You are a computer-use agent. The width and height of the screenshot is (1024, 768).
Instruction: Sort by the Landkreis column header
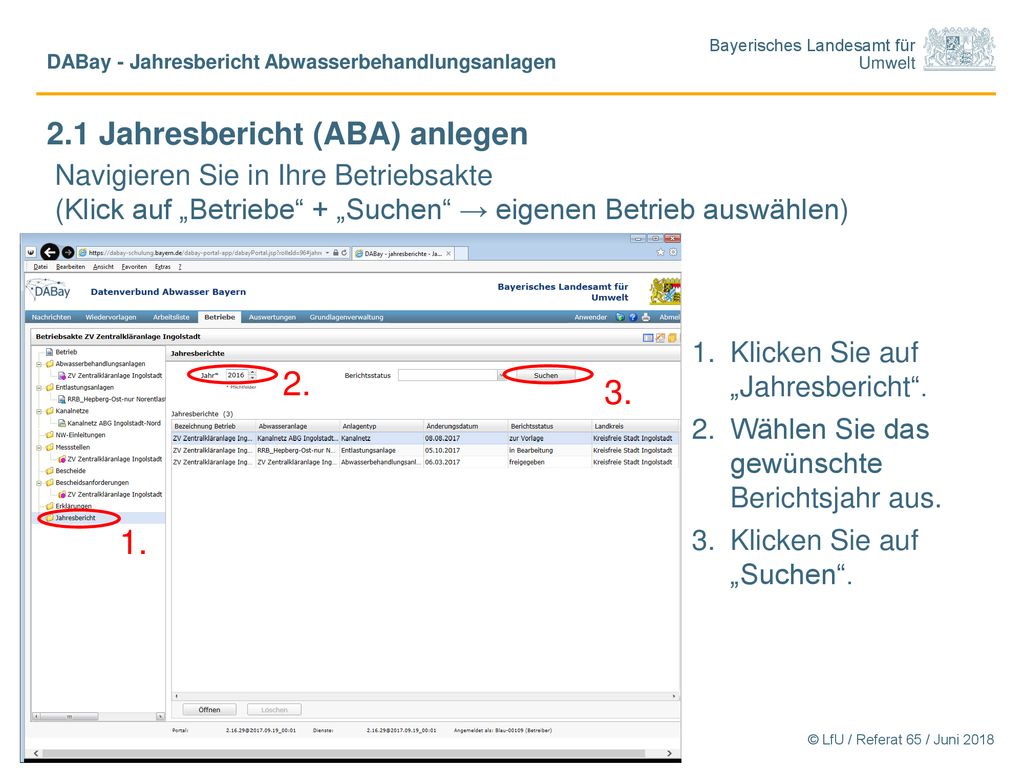point(634,426)
